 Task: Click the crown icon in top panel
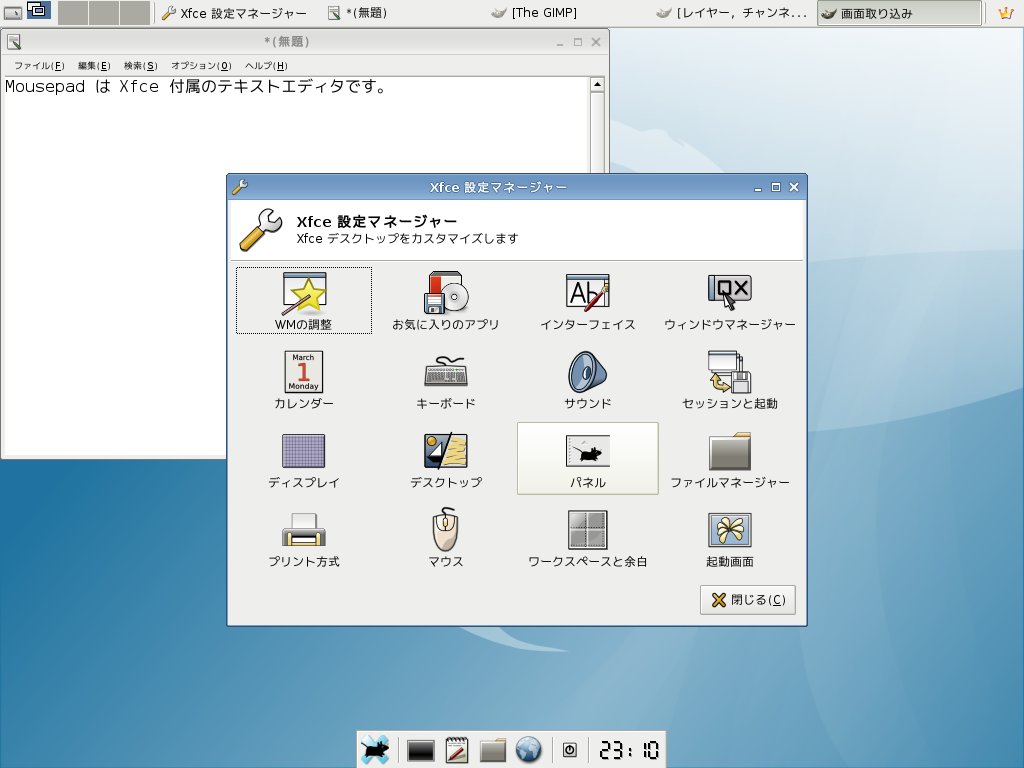[x=1006, y=13]
